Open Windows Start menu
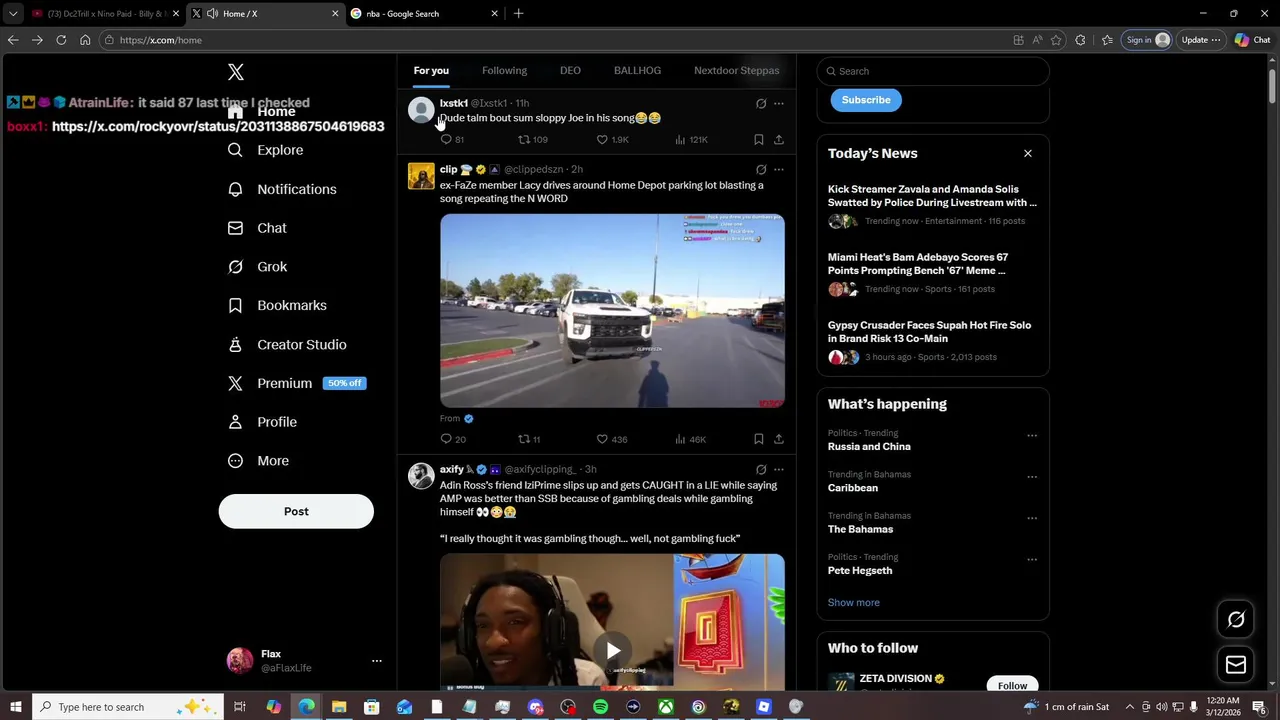The height and width of the screenshot is (720, 1280). tap(15, 707)
